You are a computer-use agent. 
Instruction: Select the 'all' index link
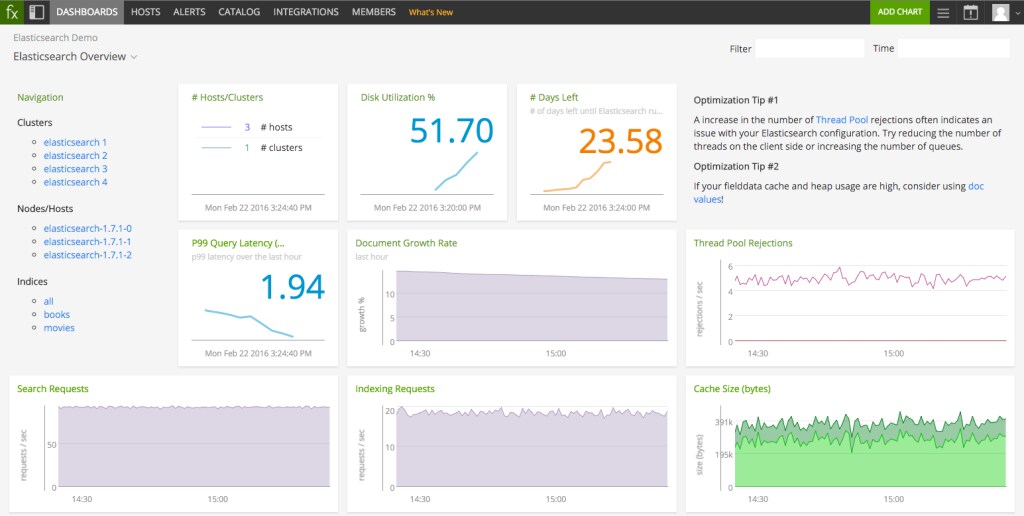(x=48, y=301)
